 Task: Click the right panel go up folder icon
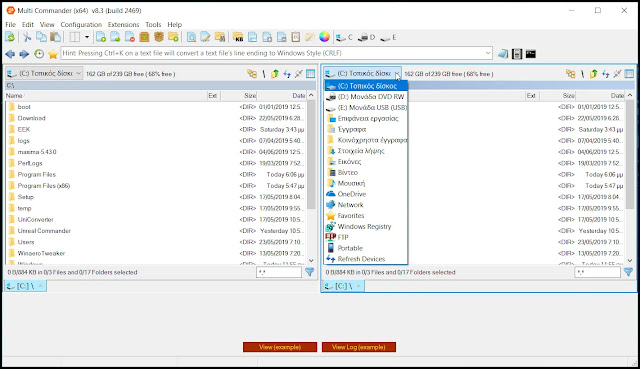click(x=593, y=73)
